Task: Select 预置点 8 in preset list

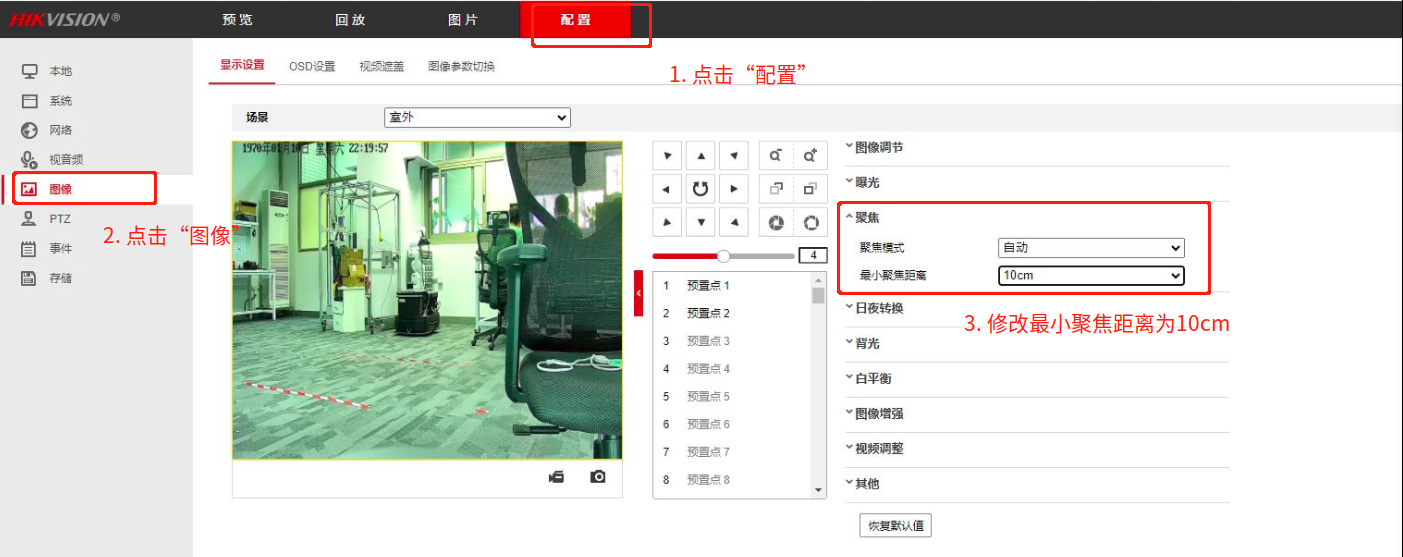Action: pos(733,480)
